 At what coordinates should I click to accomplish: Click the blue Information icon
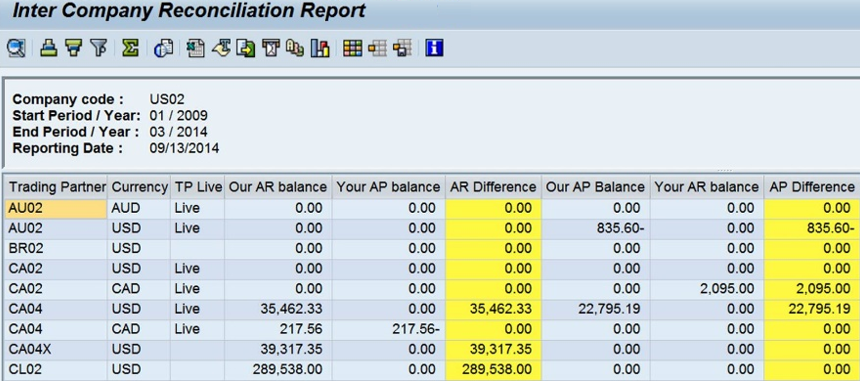tap(434, 48)
